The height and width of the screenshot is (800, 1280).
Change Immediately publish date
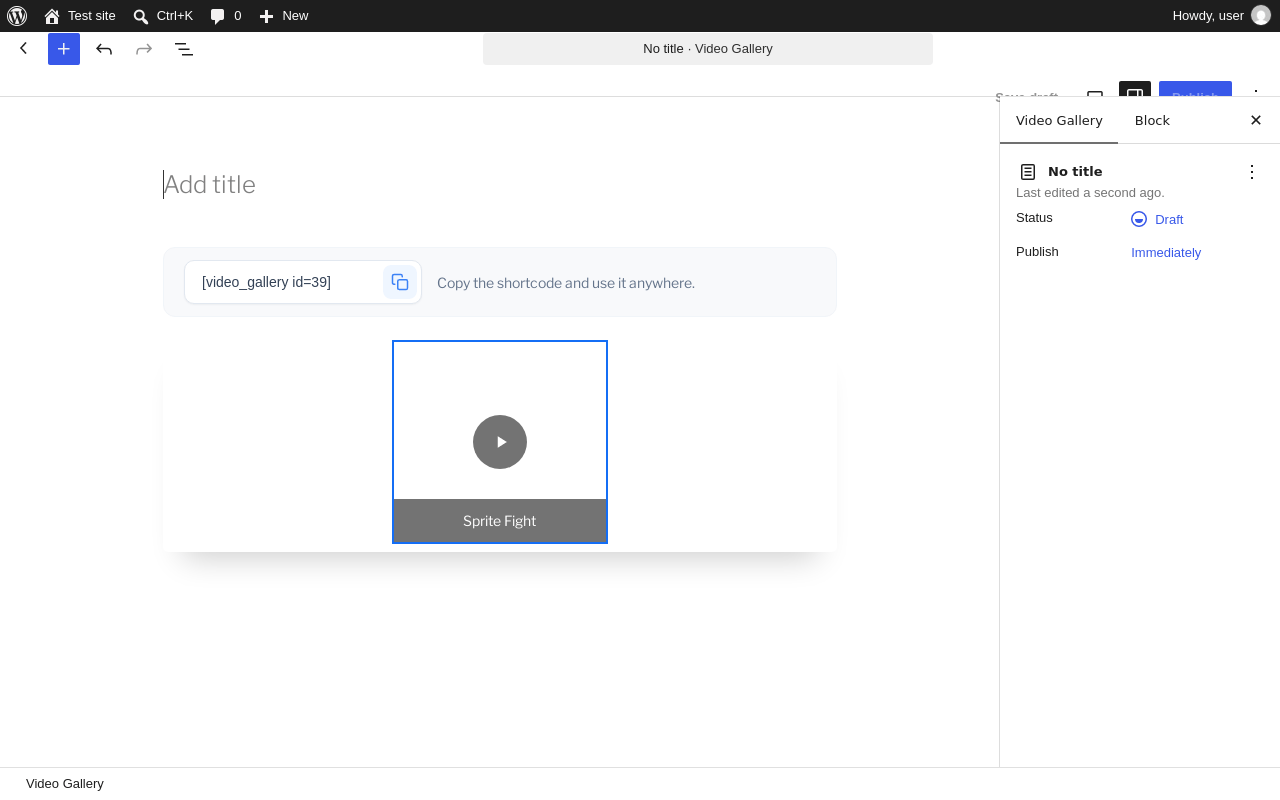[x=1166, y=253]
